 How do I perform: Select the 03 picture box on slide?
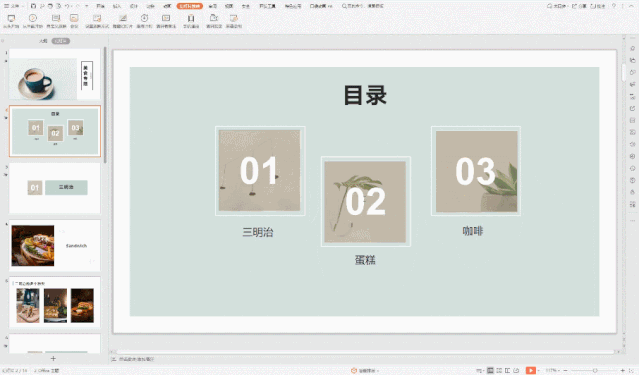[476, 171]
